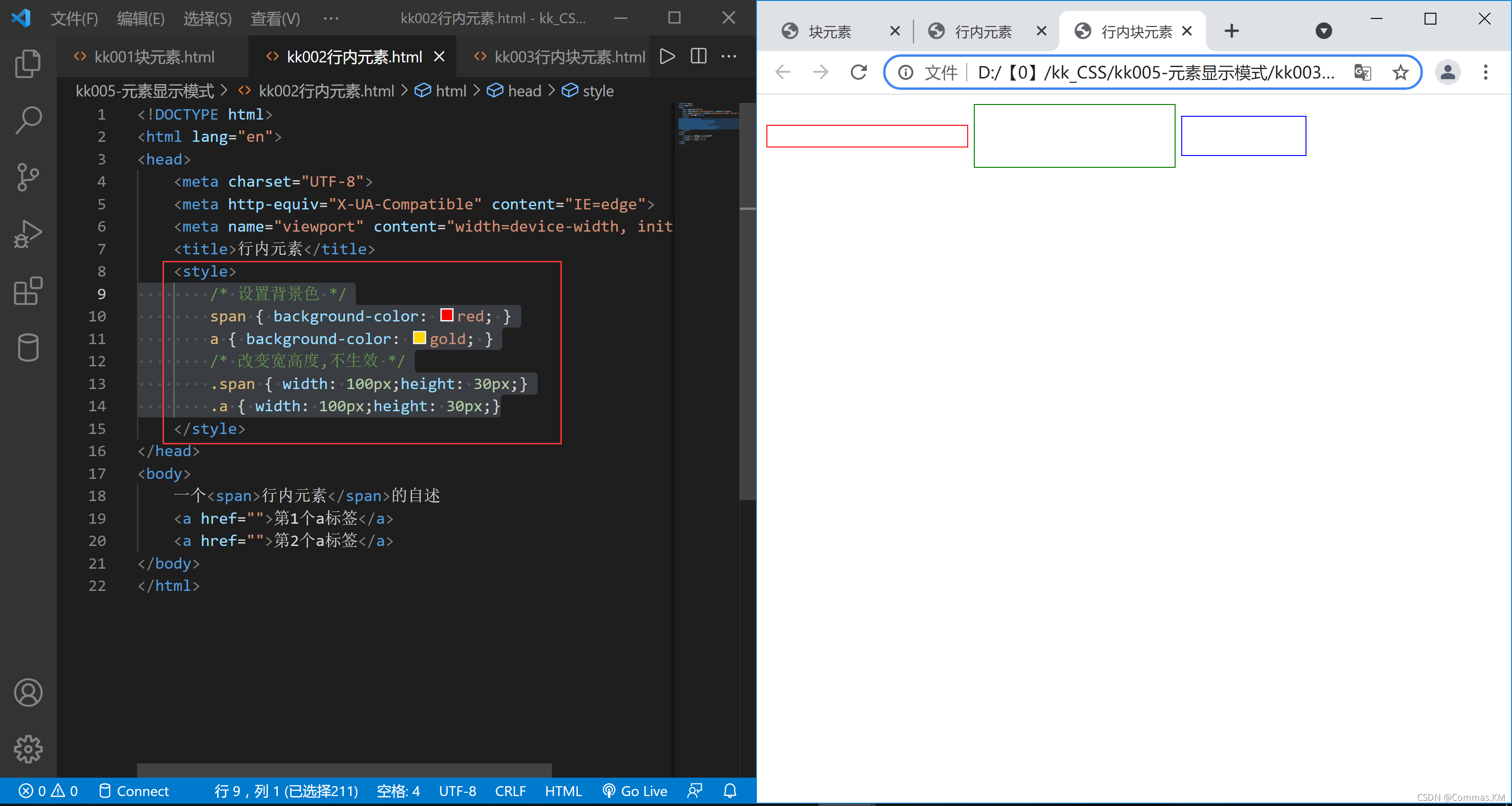
Task: Open the 选择(S) menu
Action: tap(207, 18)
